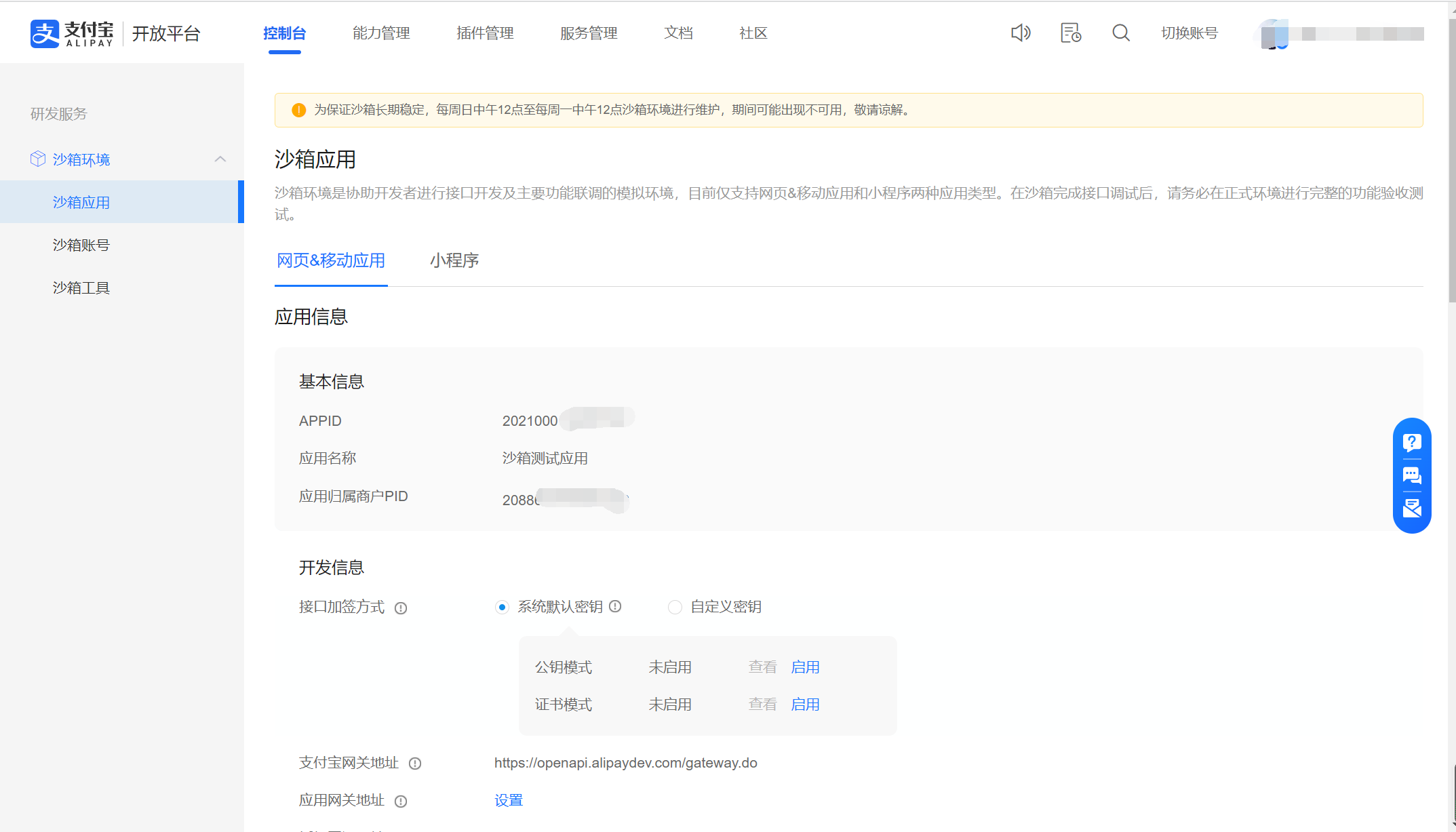This screenshot has height=832, width=1456.
Task: Click info icon beside 接口加签方式
Action: [401, 608]
